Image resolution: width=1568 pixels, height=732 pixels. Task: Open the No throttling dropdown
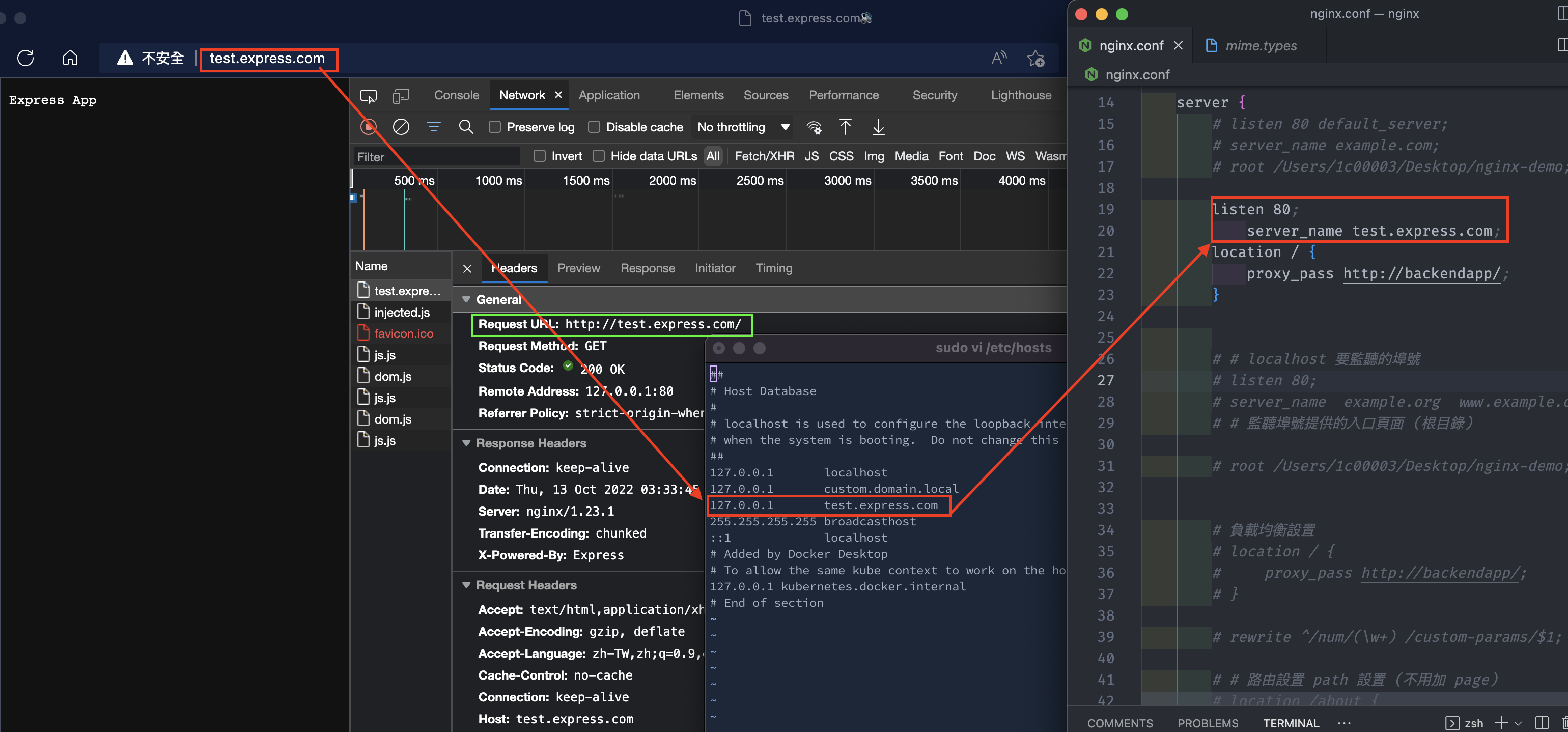tap(743, 127)
